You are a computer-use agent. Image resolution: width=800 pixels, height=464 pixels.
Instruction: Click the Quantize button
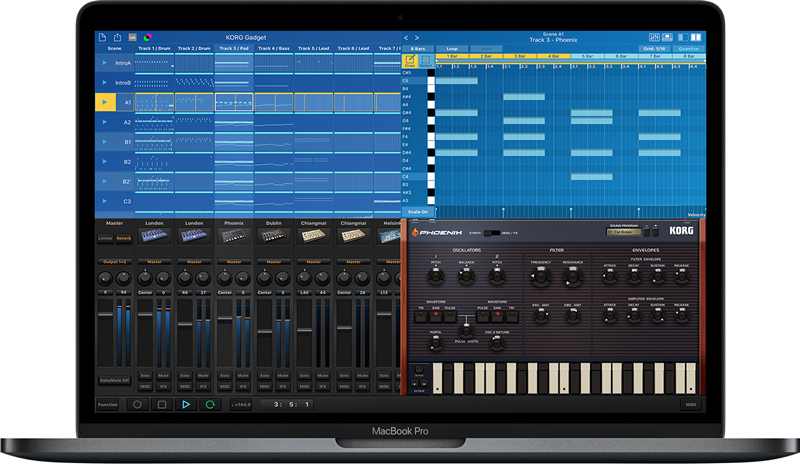point(688,48)
